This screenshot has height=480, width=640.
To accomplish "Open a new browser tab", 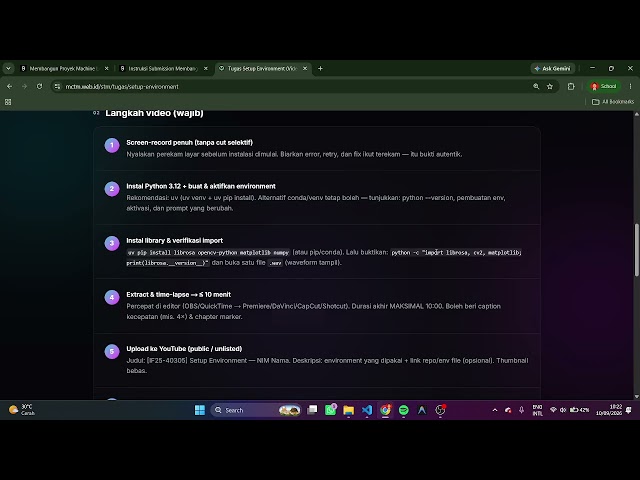I will coord(320,69).
